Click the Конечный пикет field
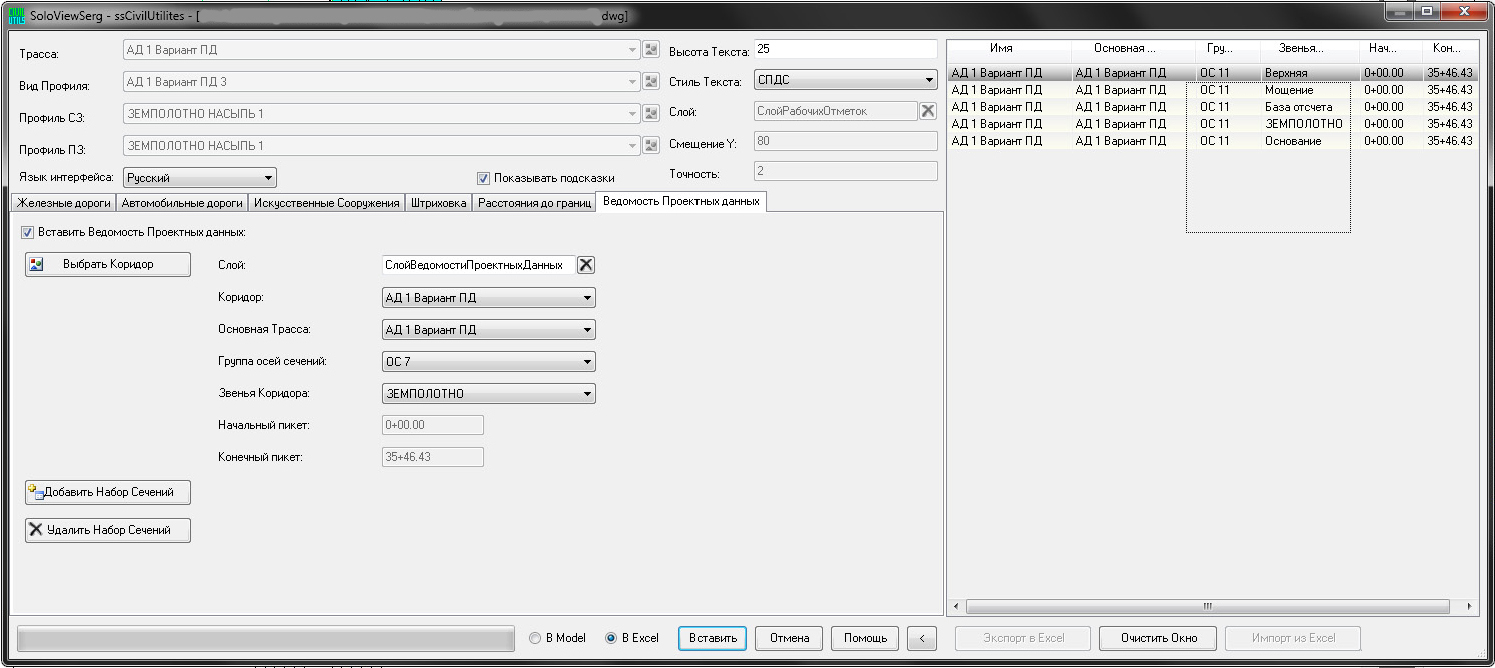 click(433, 457)
